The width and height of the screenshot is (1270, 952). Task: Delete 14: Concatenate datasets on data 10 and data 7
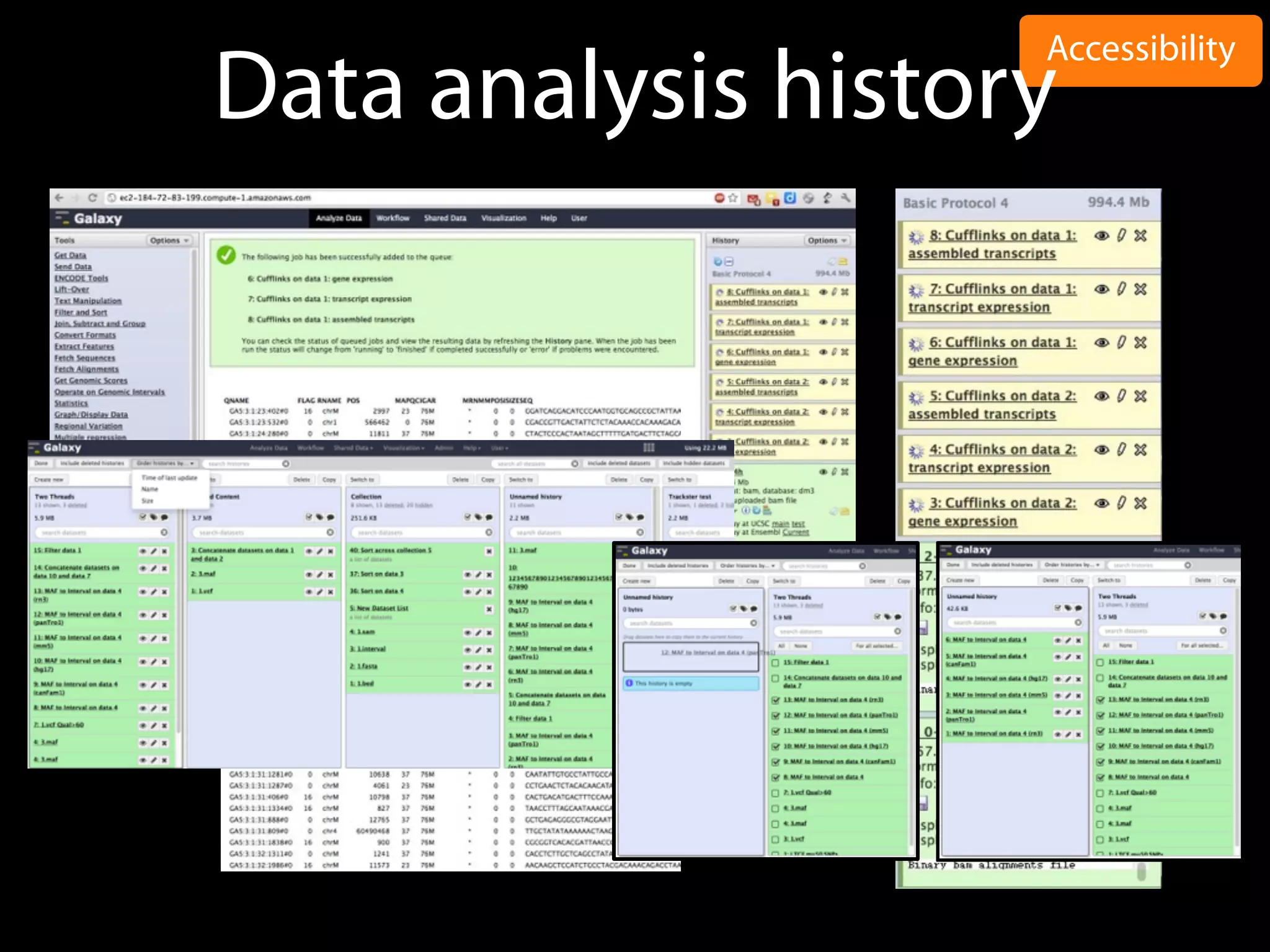[x=164, y=568]
